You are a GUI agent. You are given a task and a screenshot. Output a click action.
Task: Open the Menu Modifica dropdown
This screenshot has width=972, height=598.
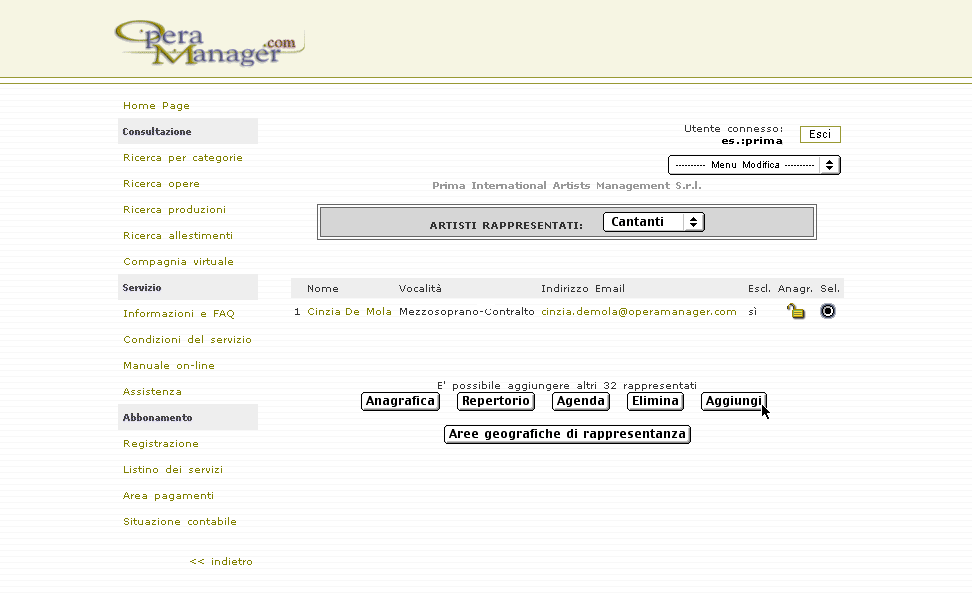(753, 165)
